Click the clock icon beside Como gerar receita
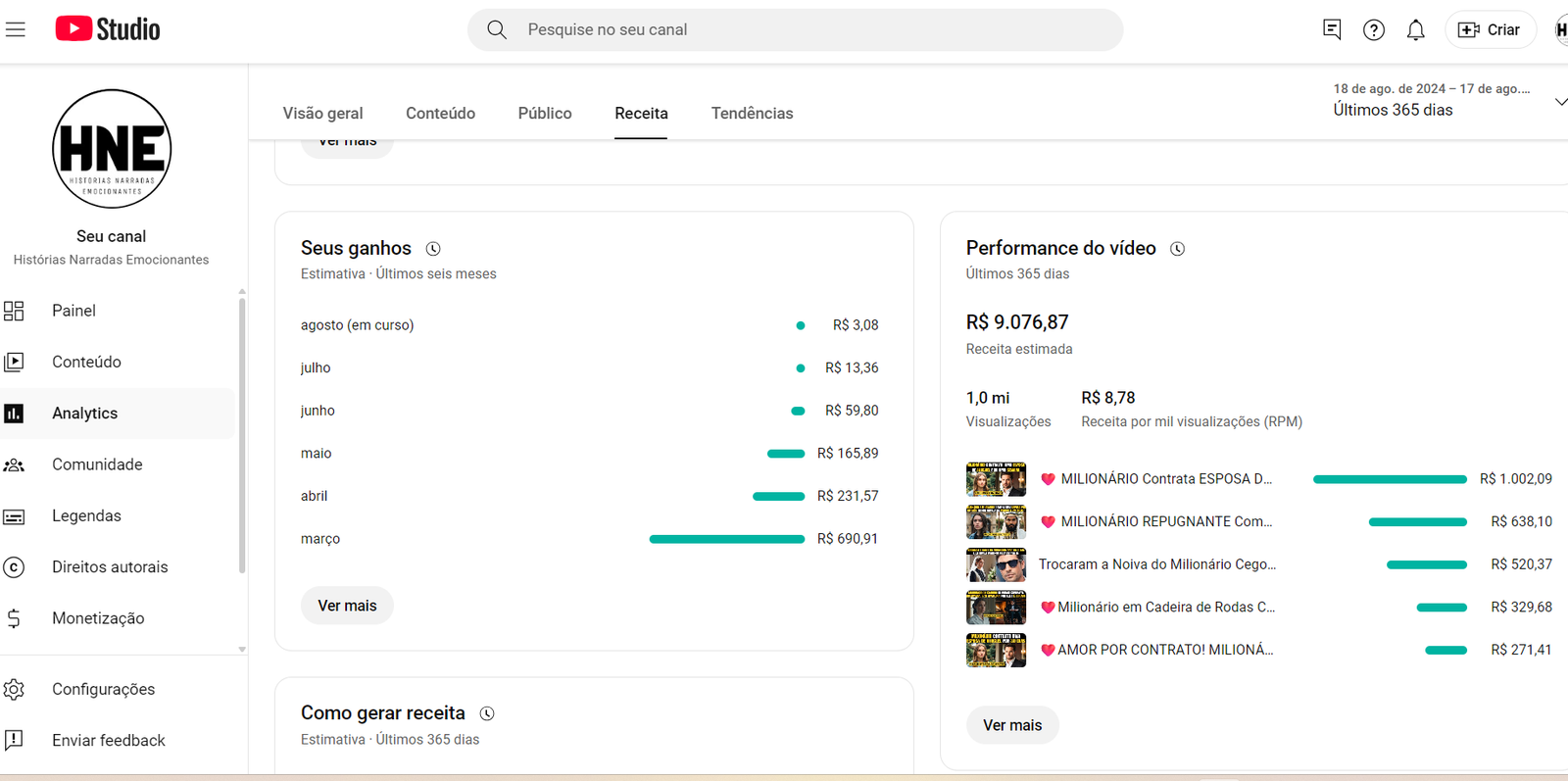 tap(487, 713)
